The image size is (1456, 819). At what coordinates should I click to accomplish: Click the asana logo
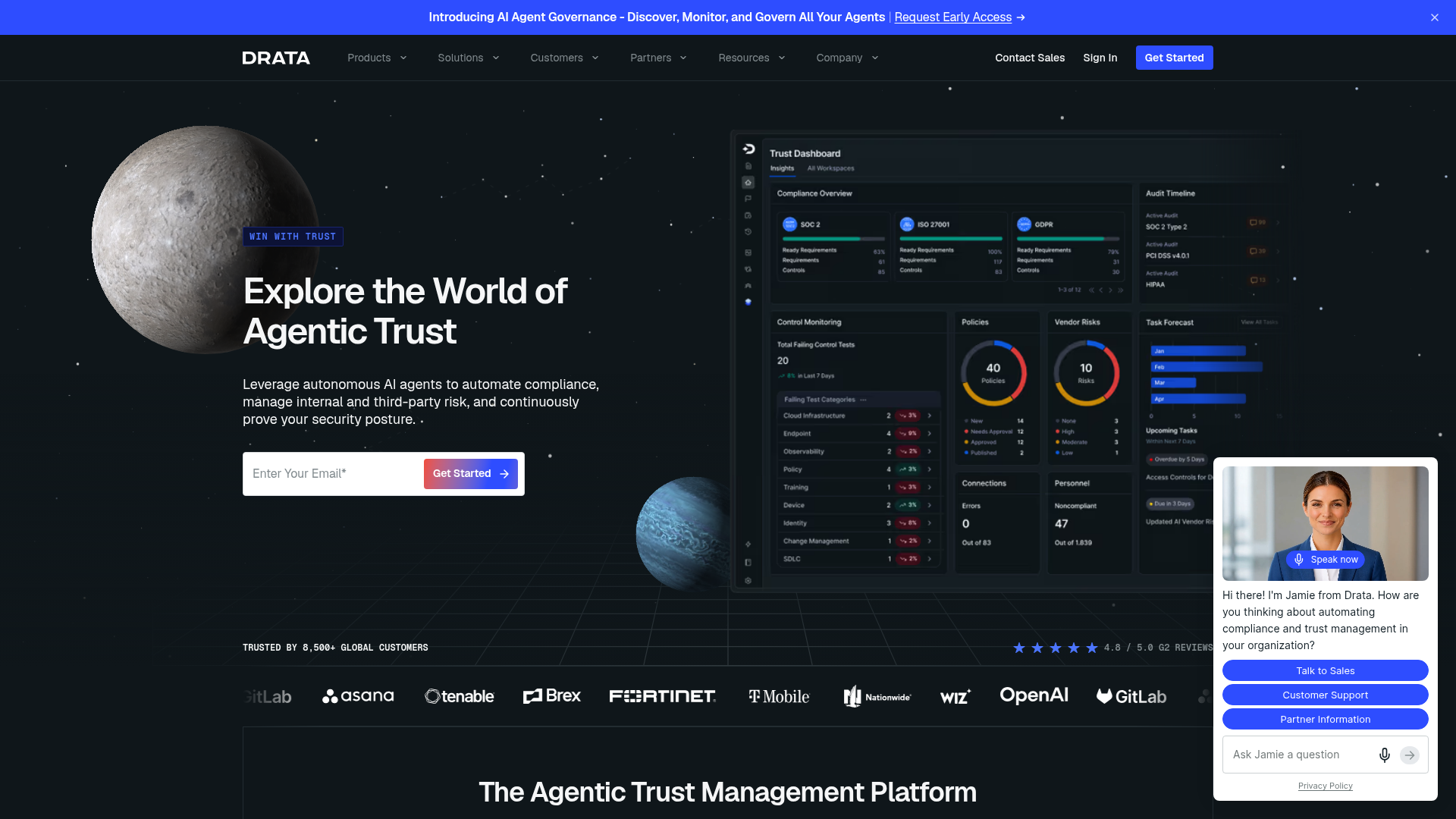pos(358,696)
